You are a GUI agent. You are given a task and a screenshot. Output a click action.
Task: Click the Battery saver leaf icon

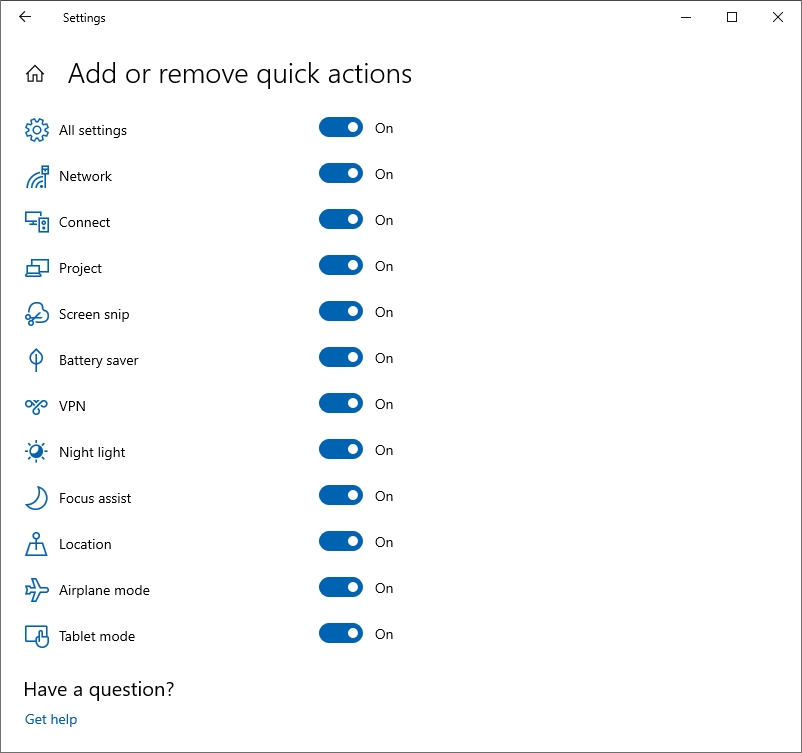[36, 360]
